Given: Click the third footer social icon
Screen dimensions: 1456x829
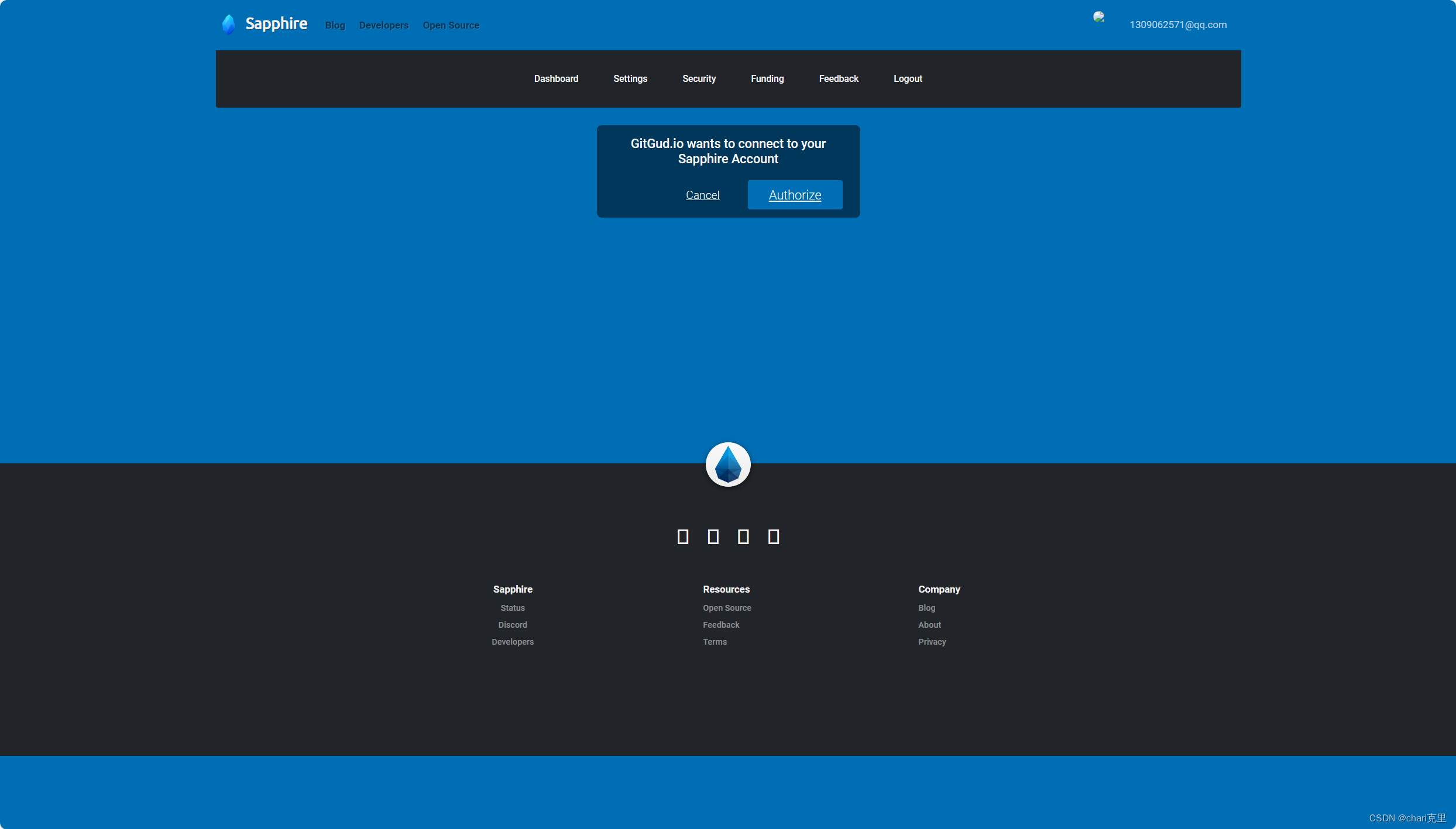Looking at the screenshot, I should pos(743,536).
